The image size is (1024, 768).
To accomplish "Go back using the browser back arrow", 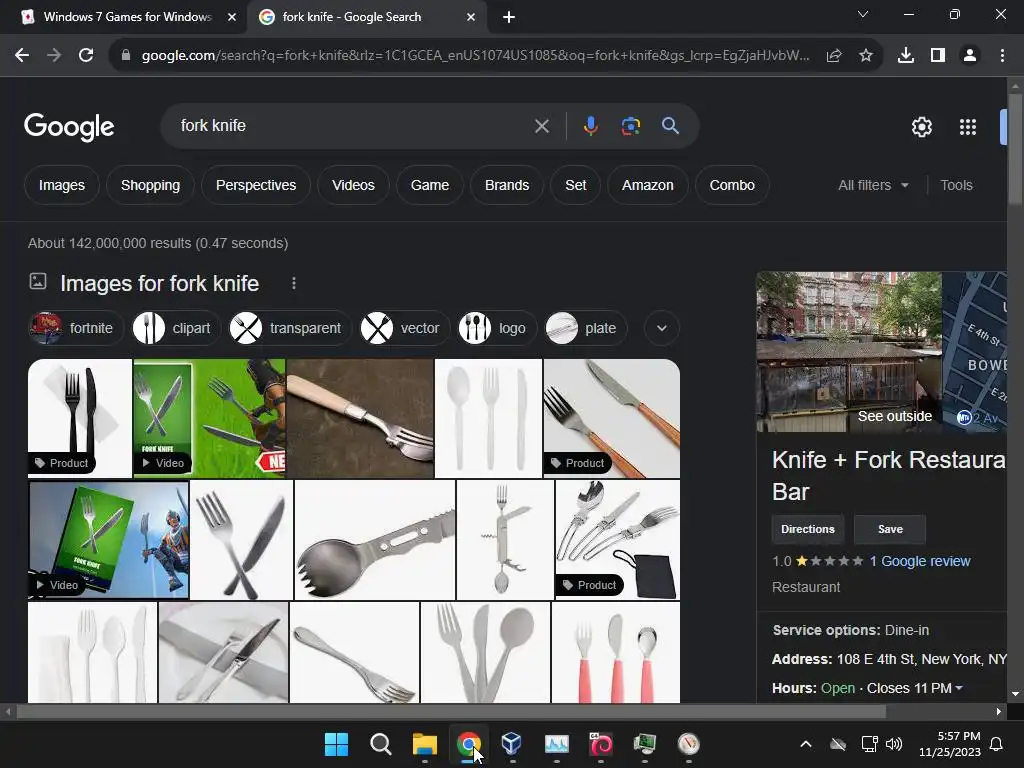I will [x=22, y=56].
